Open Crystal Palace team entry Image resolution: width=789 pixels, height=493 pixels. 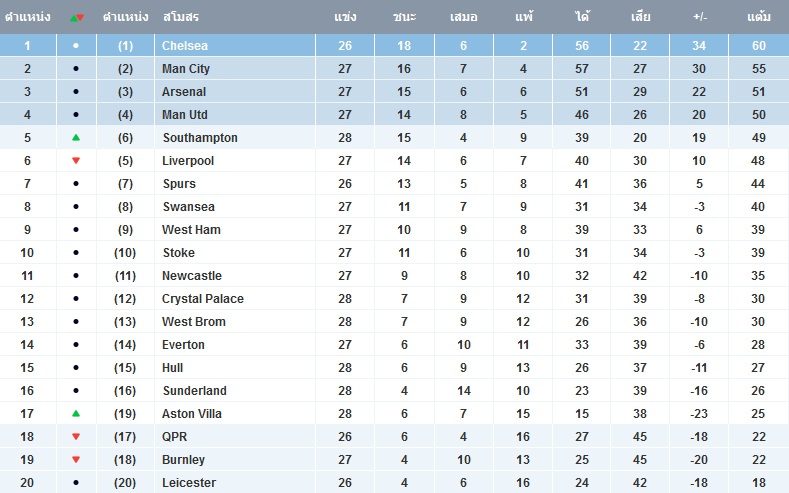pyautogui.click(x=203, y=299)
